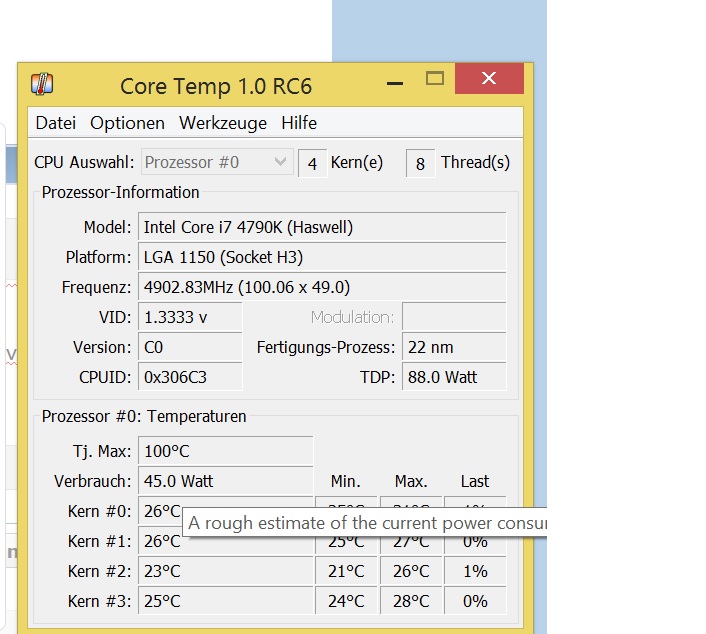Click the TDP value 88.0 Watt
The image size is (706, 634).
click(x=454, y=377)
